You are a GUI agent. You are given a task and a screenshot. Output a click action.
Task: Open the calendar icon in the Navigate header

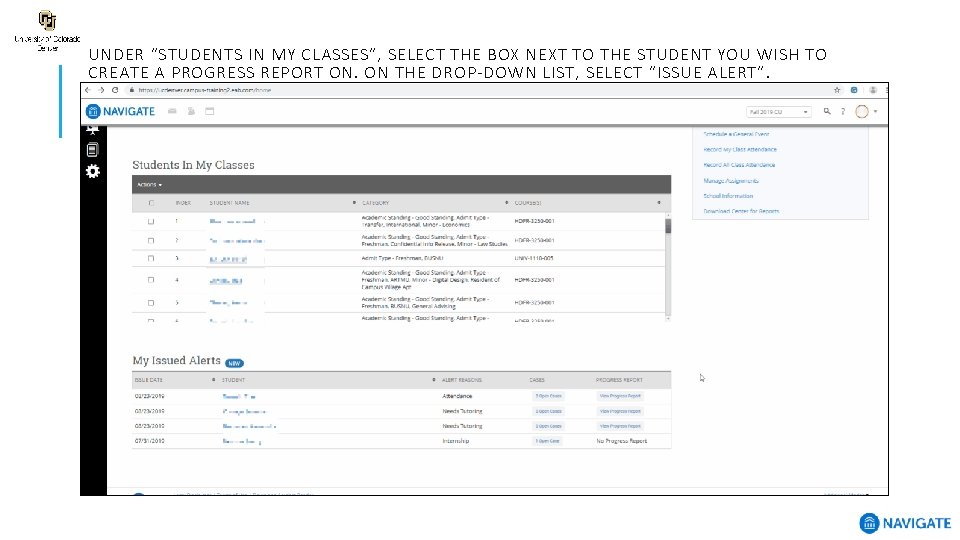click(x=209, y=111)
